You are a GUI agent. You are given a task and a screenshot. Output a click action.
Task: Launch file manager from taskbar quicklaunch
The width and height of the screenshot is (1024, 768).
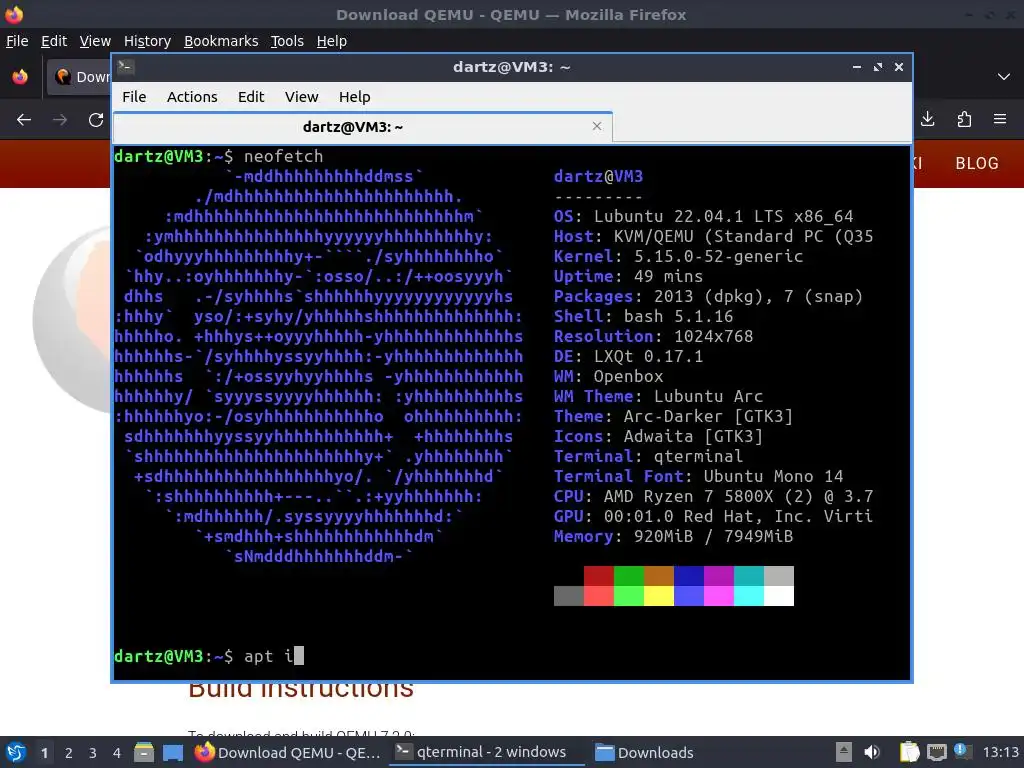coord(144,752)
